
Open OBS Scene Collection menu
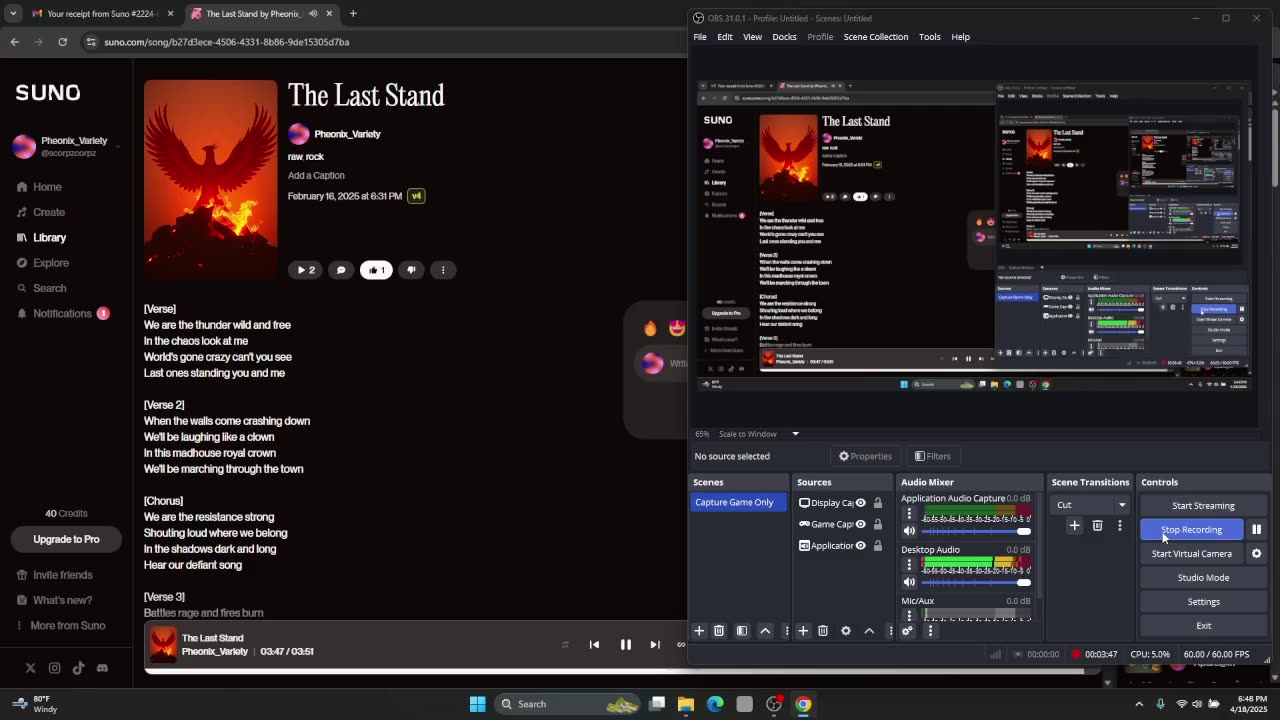point(876,37)
